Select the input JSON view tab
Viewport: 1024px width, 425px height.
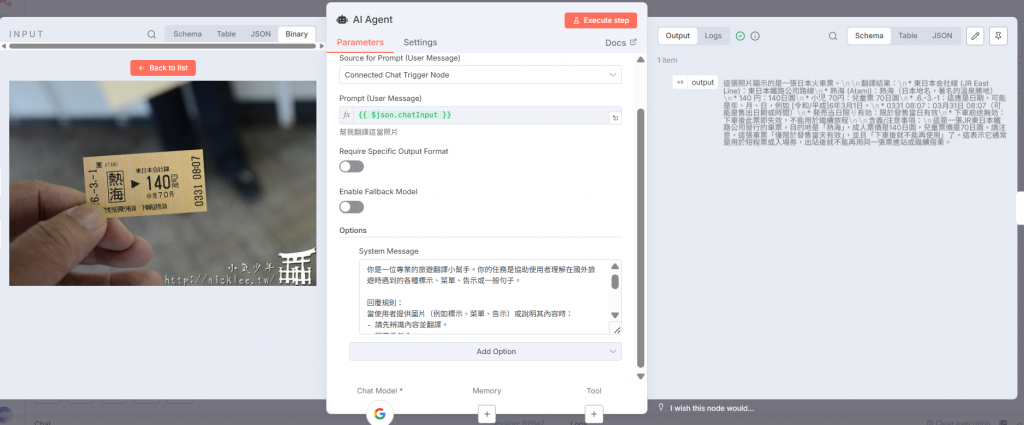click(261, 34)
